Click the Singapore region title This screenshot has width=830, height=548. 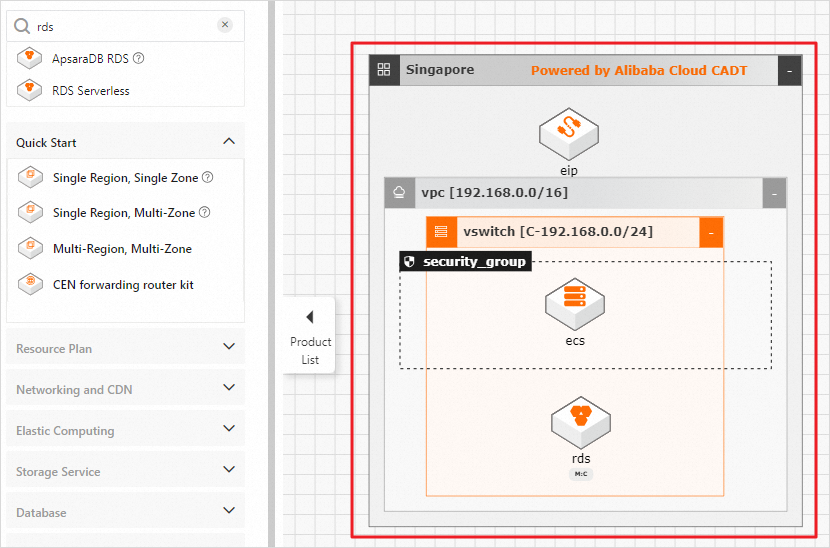click(440, 69)
